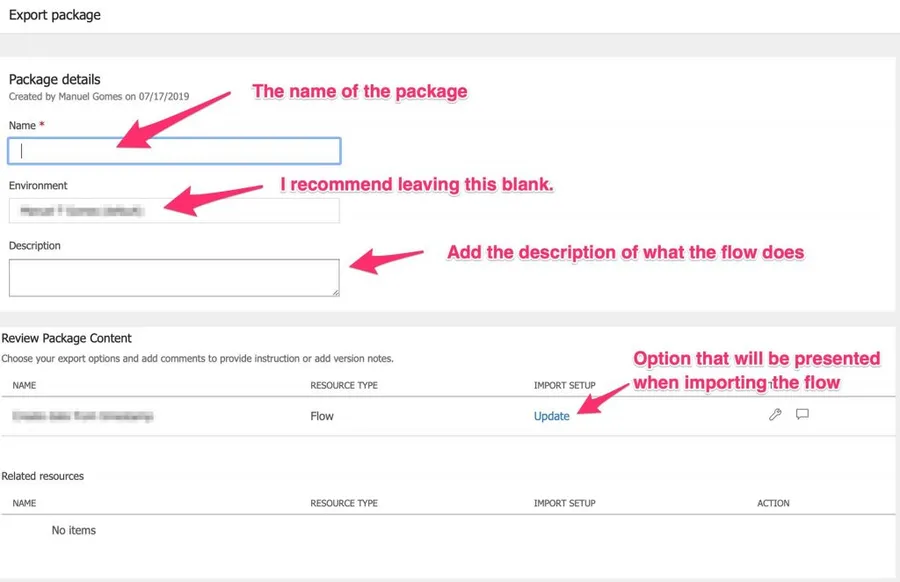Click IMPORT SETUP header in Review Package Content
This screenshot has width=900, height=582.
(x=565, y=384)
